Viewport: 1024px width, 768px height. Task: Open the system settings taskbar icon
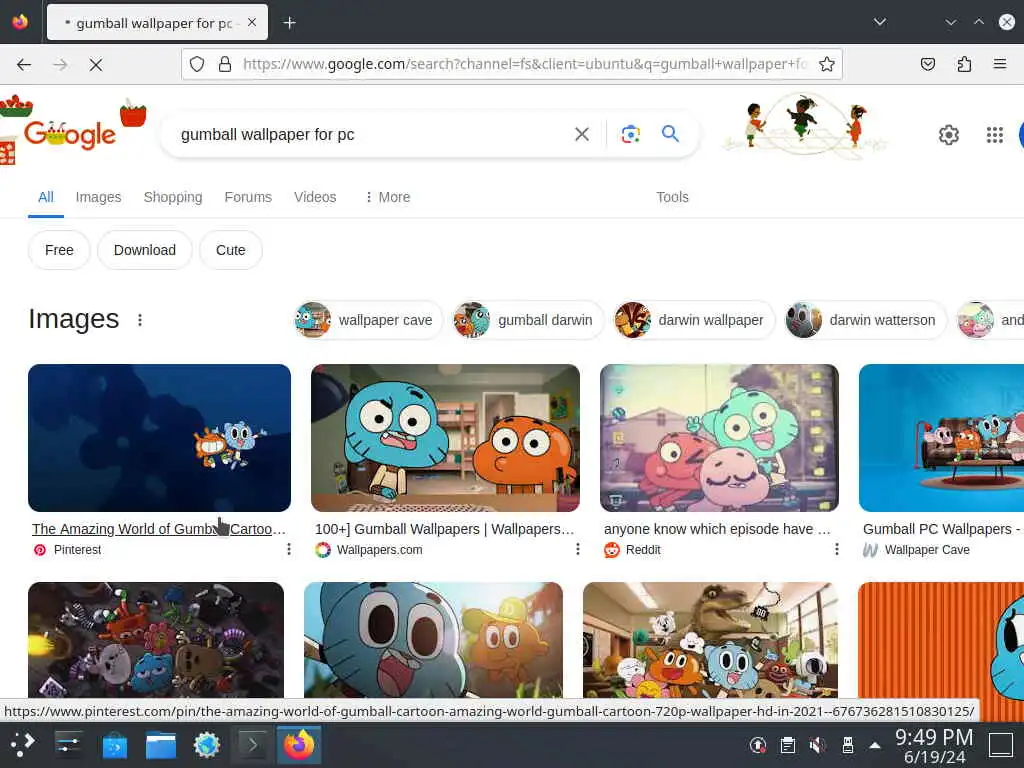tap(69, 745)
